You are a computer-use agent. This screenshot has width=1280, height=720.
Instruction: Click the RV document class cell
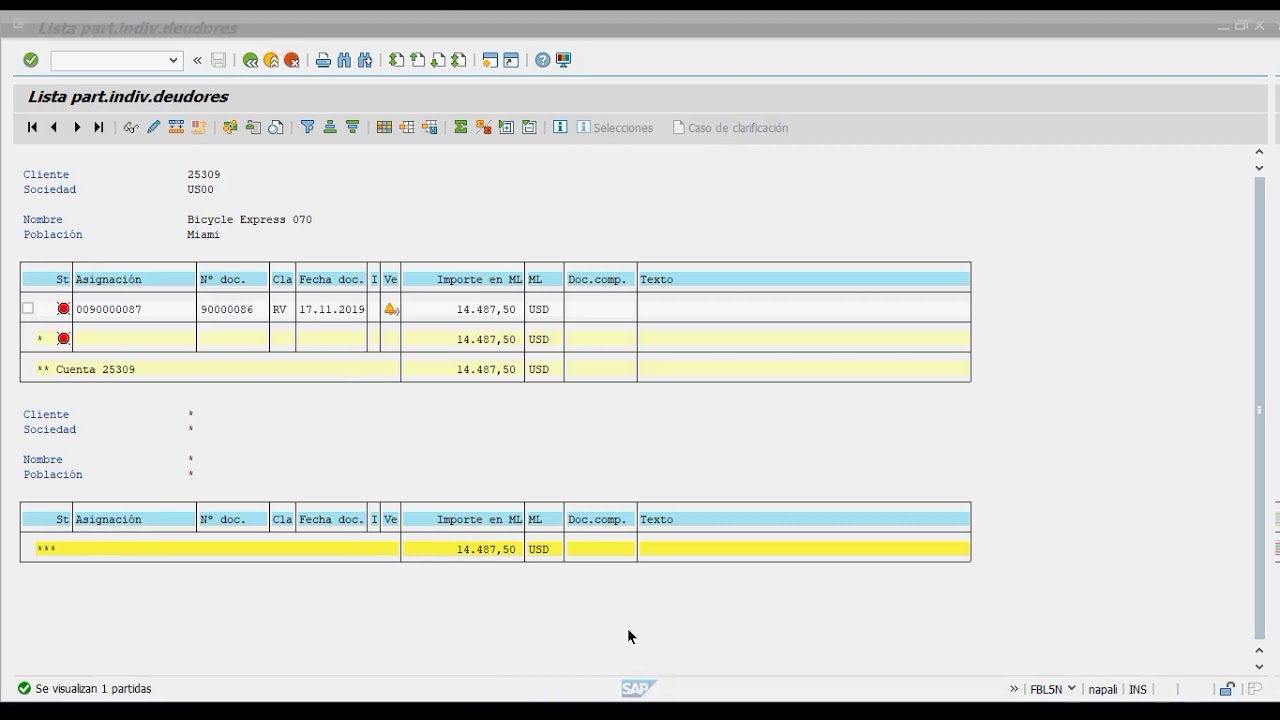pos(280,310)
